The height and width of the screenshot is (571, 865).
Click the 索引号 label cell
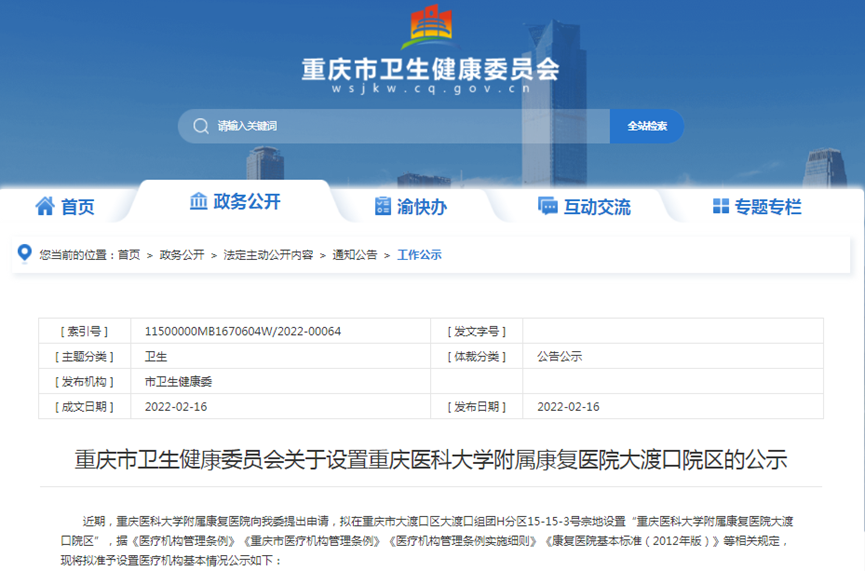84,331
